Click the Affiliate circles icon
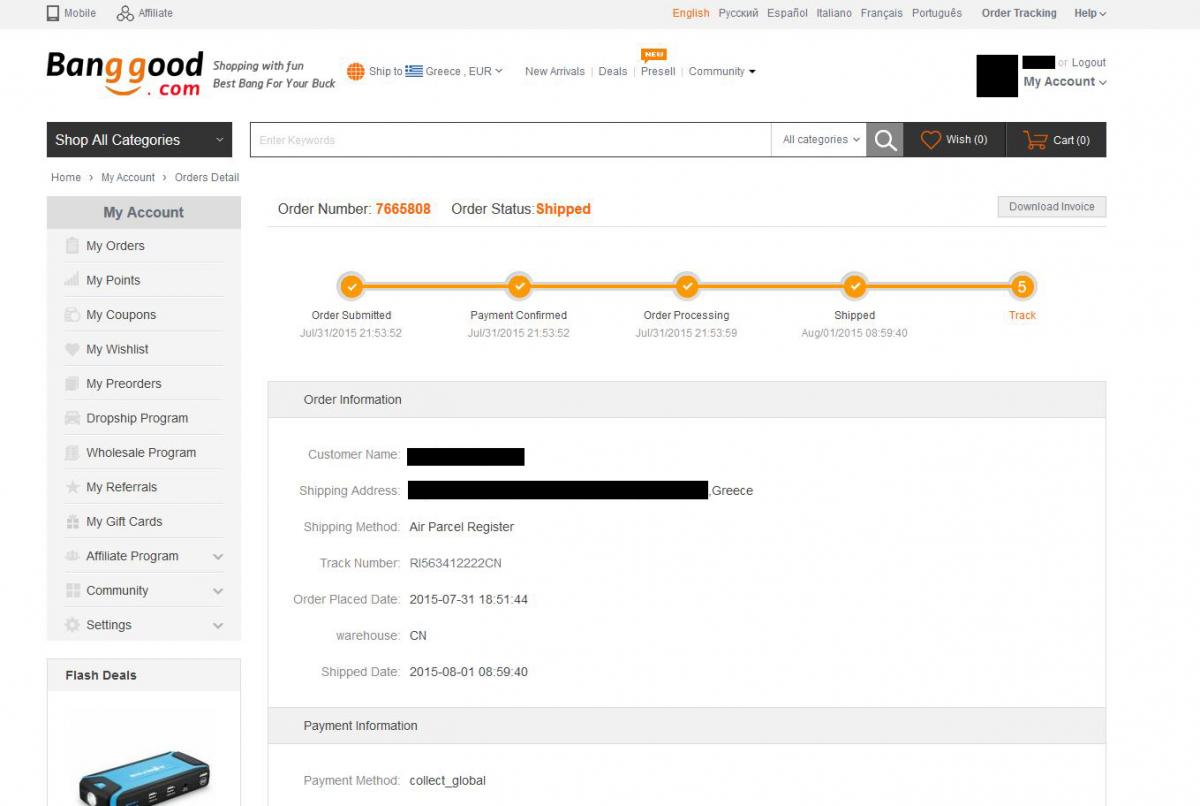The image size is (1200, 806). [x=125, y=13]
